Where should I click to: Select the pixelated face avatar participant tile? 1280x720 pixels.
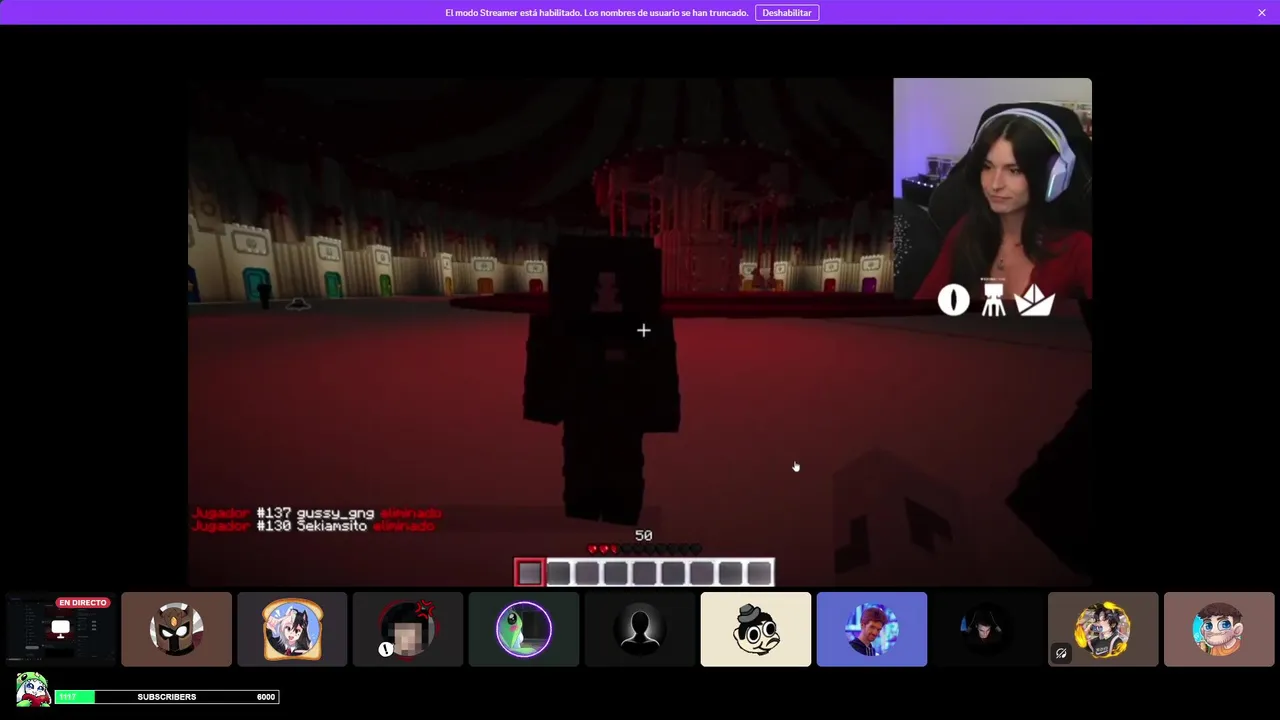(408, 629)
